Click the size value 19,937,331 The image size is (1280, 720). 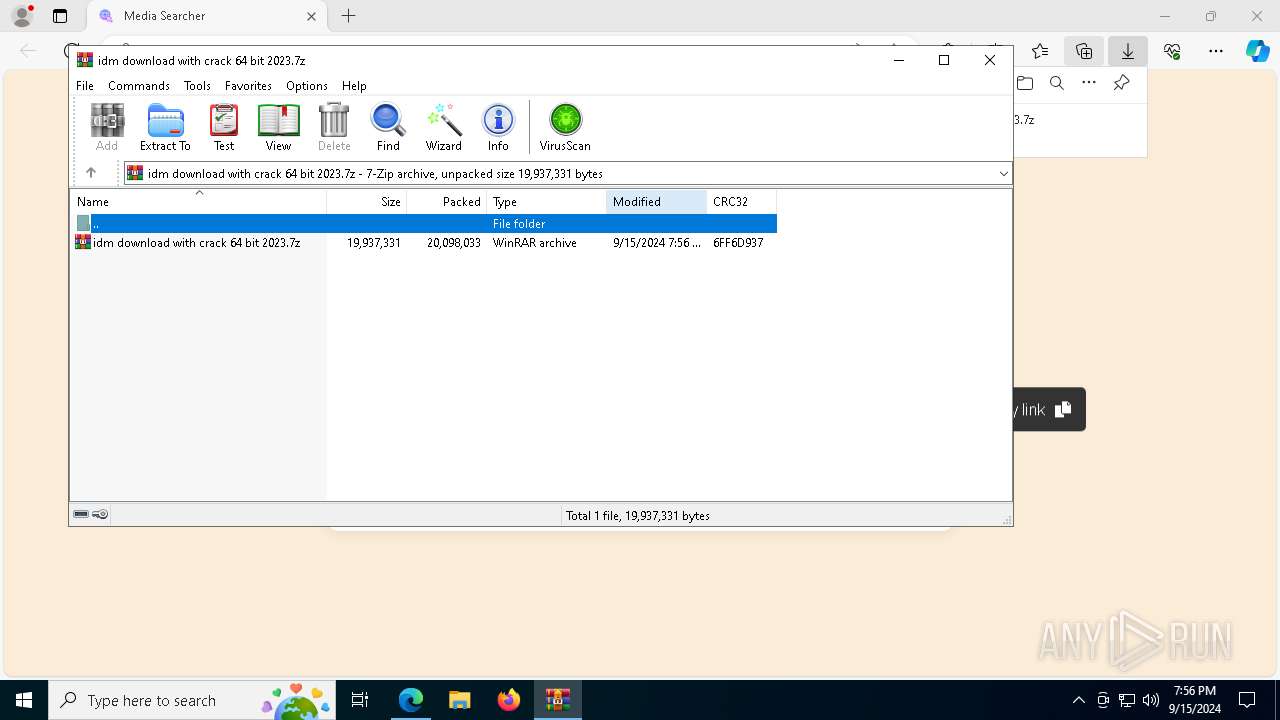(x=374, y=243)
